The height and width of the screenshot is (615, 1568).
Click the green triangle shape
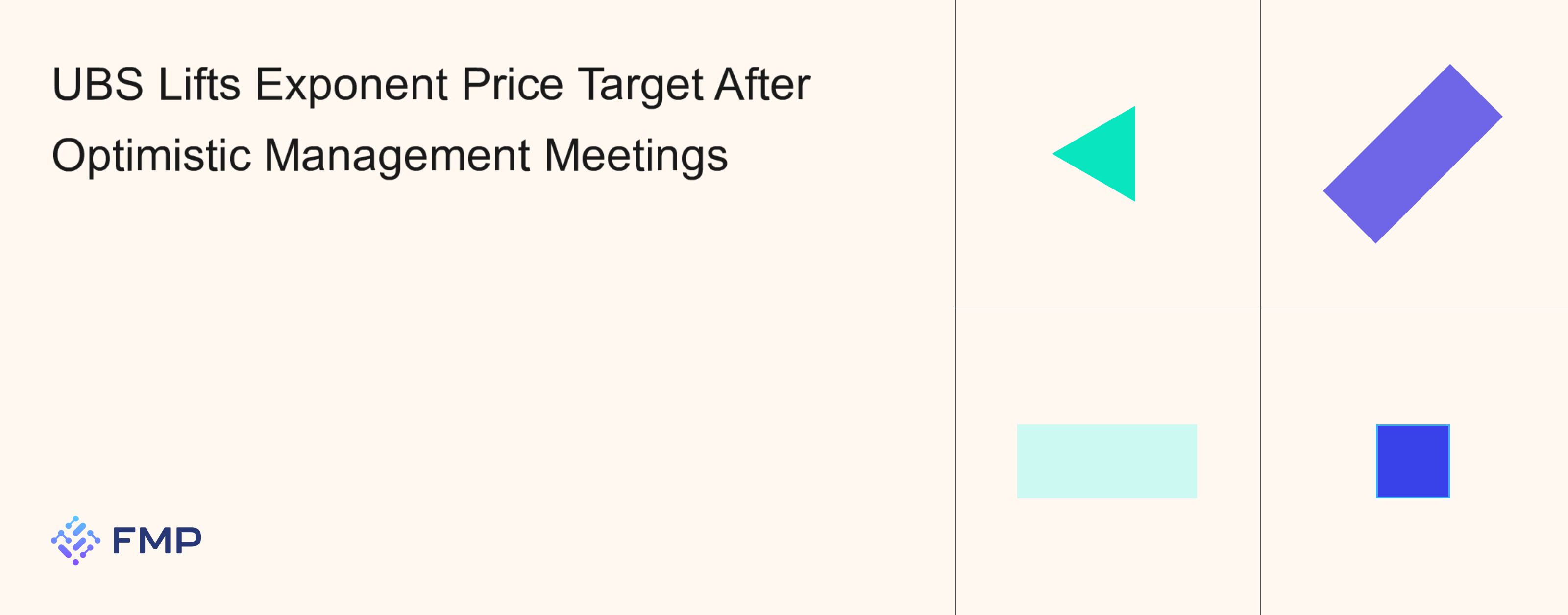(x=1105, y=154)
